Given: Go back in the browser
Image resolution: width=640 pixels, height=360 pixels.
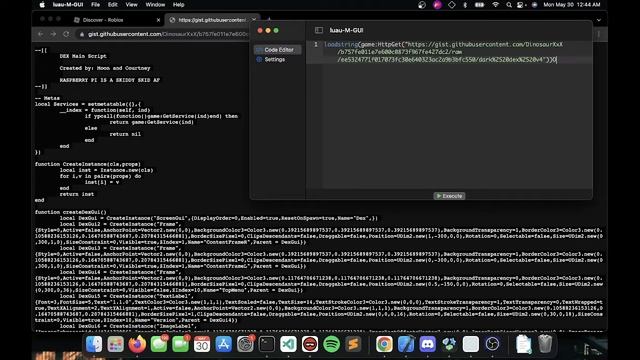Looking at the screenshot, I should click(x=40, y=34).
